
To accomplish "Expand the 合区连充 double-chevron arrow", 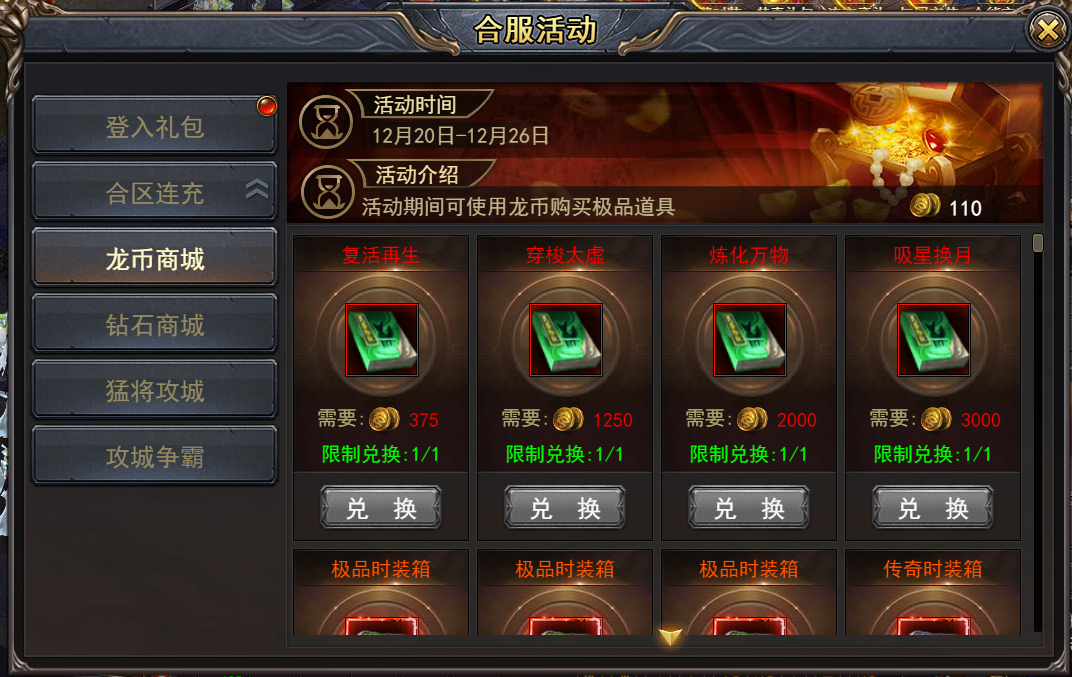I will [257, 189].
